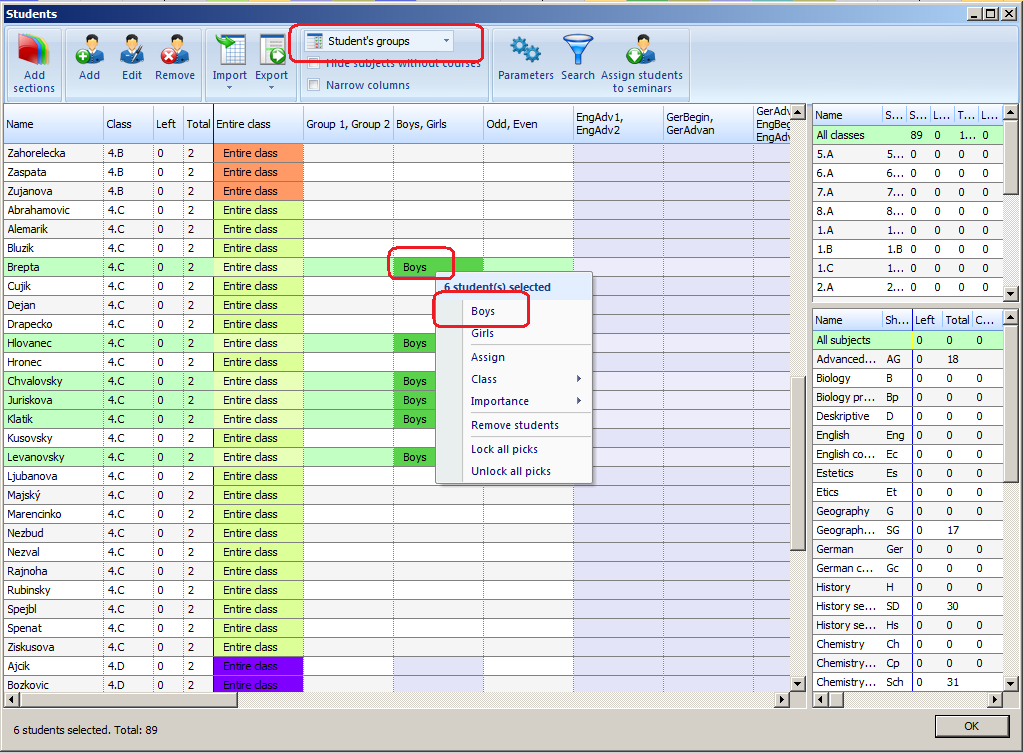Click Assign students to seminars icon
Screen dimensions: 1023x753
point(641,50)
